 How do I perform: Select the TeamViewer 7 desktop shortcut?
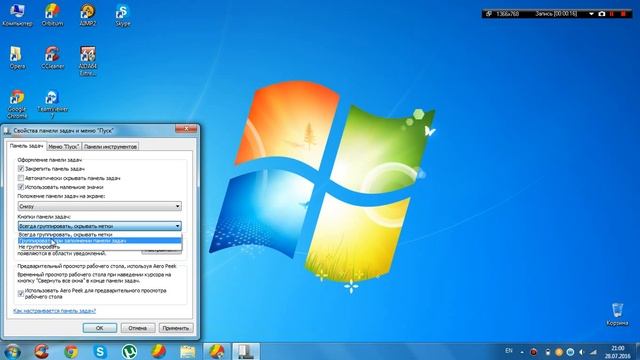coord(52,104)
